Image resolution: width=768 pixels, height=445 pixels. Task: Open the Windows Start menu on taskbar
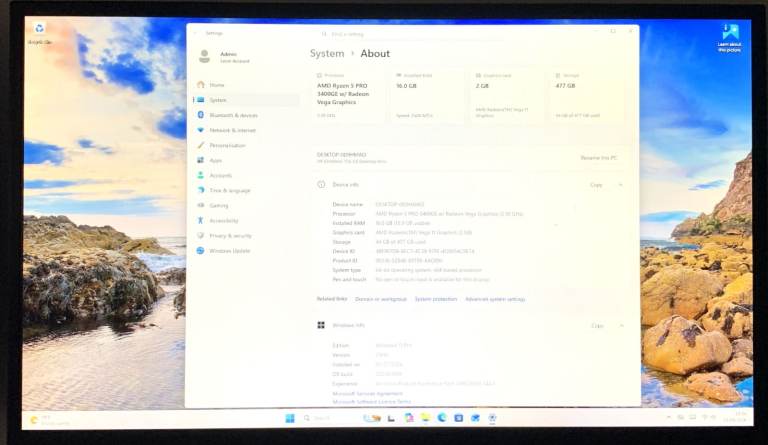(x=290, y=418)
